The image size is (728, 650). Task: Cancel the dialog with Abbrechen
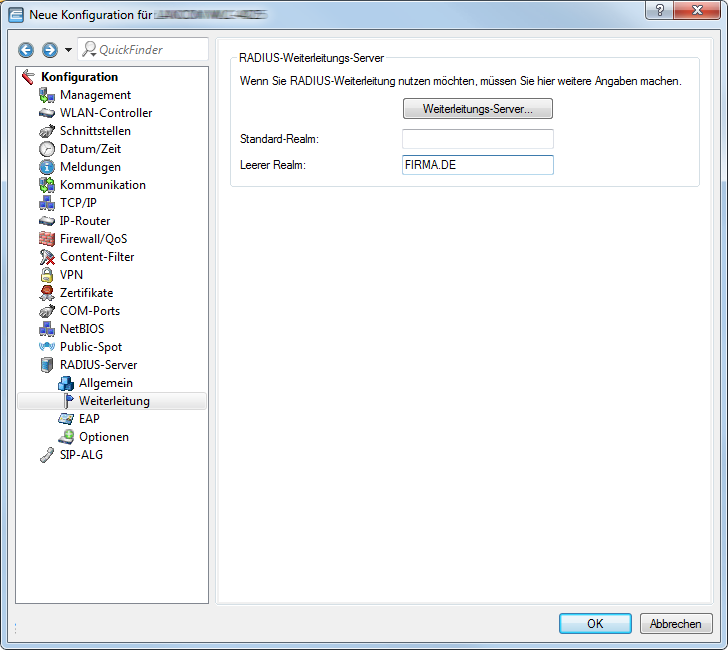pos(675,623)
